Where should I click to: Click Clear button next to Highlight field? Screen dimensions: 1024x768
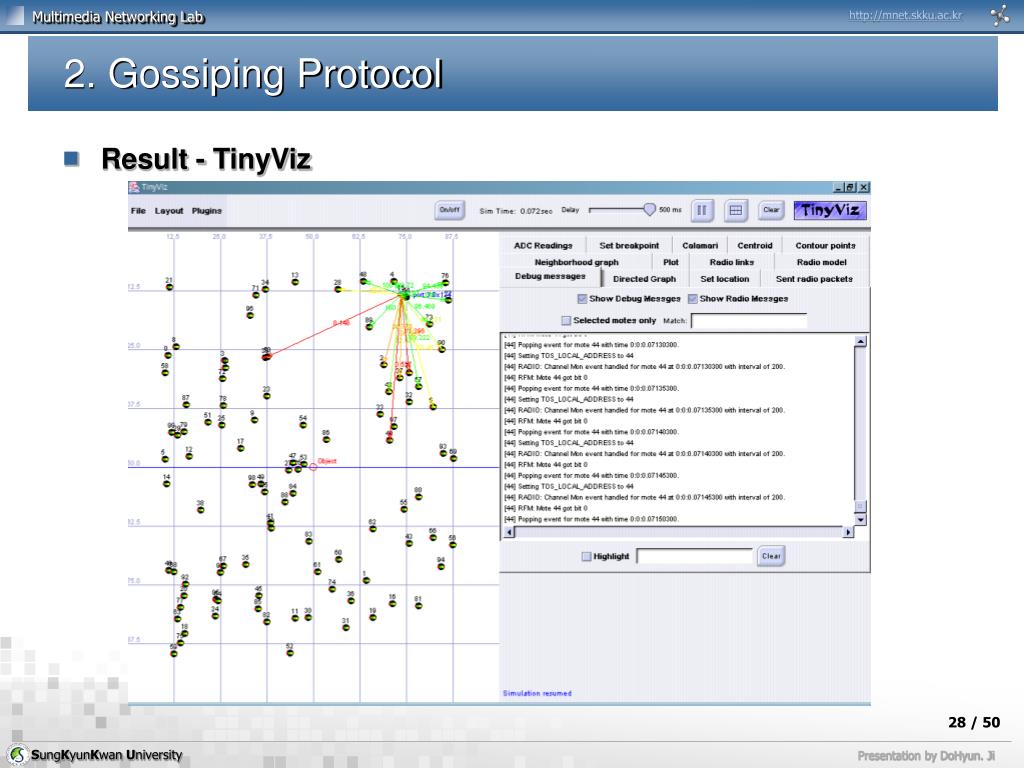(771, 556)
